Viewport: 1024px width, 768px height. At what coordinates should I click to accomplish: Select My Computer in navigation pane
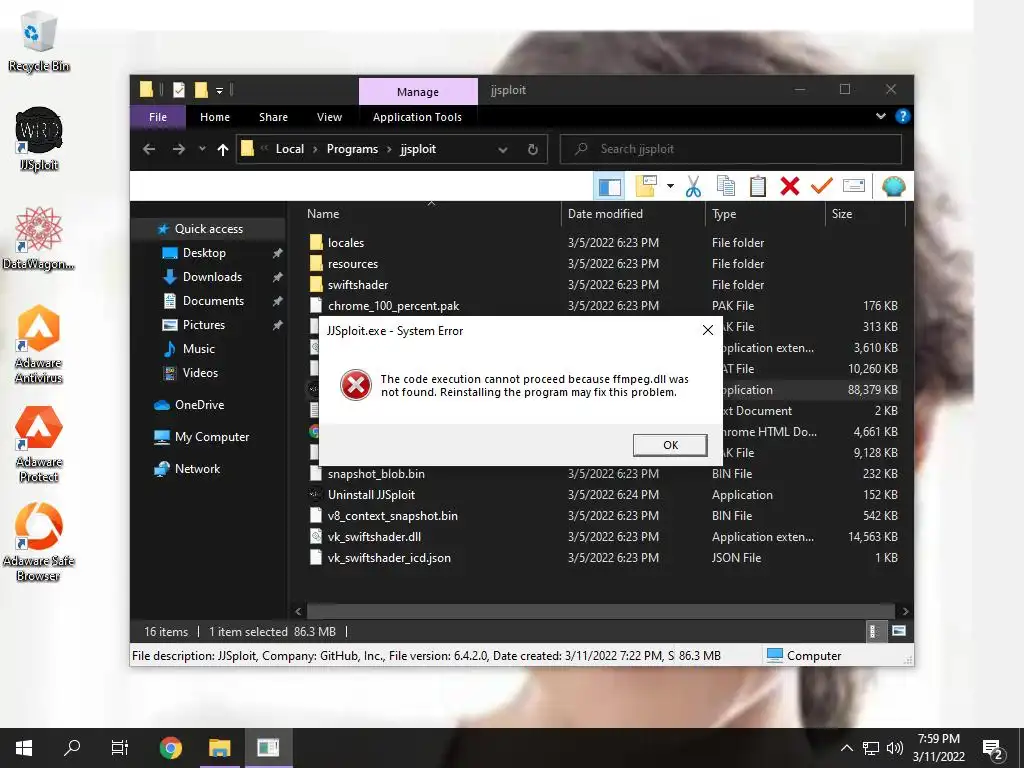click(x=212, y=437)
